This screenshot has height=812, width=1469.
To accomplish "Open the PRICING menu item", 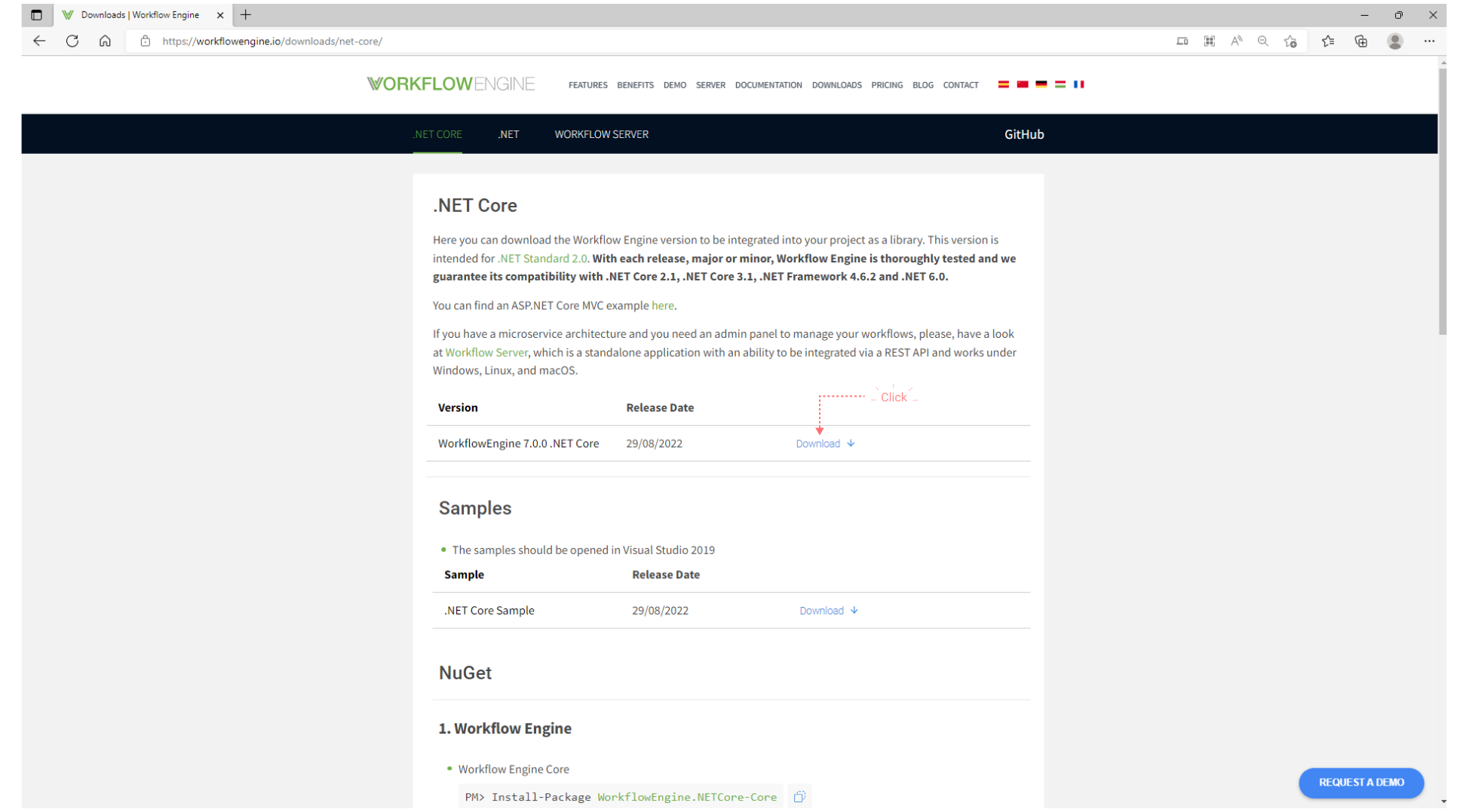I will (887, 85).
